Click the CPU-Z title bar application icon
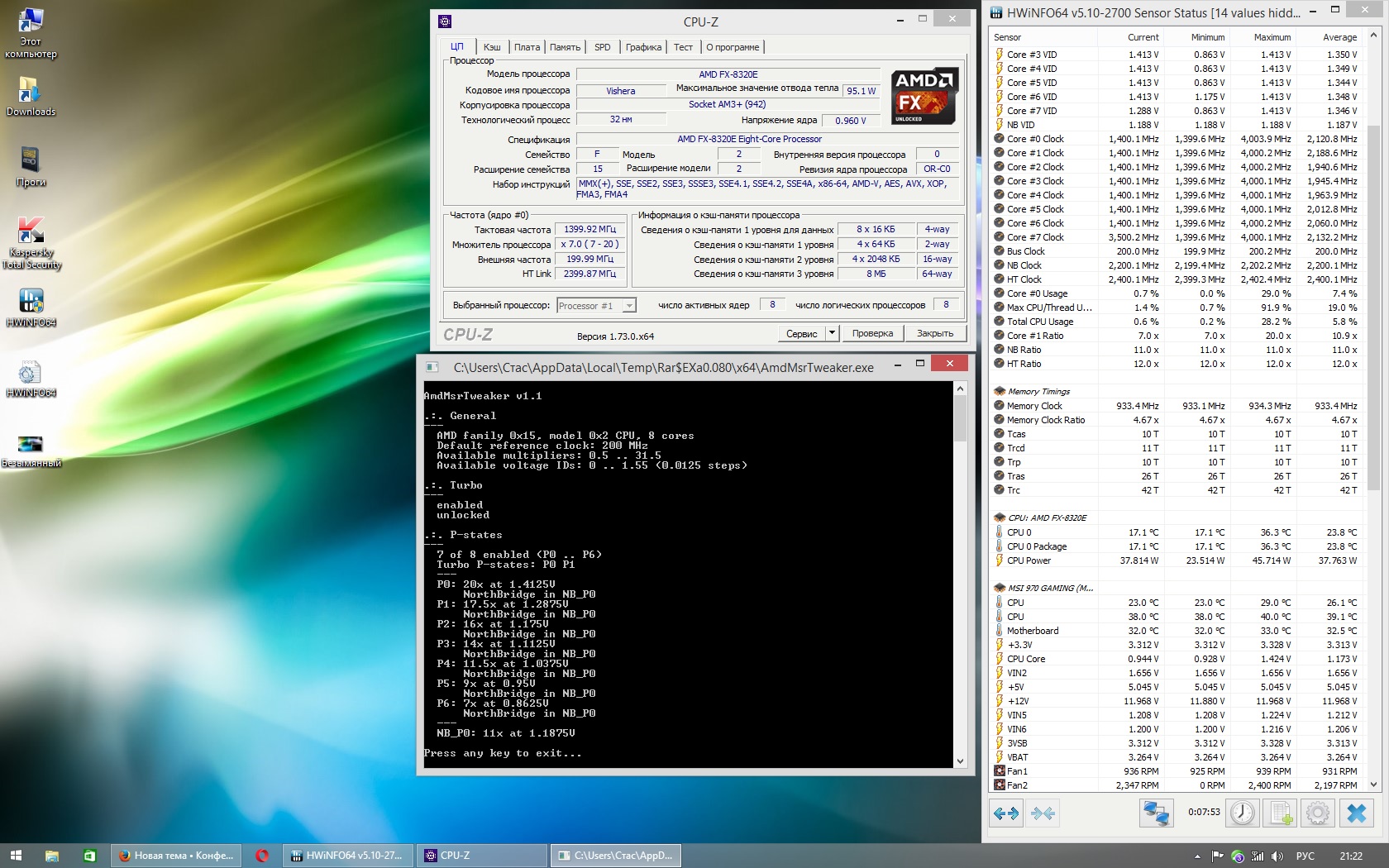 coord(445,21)
